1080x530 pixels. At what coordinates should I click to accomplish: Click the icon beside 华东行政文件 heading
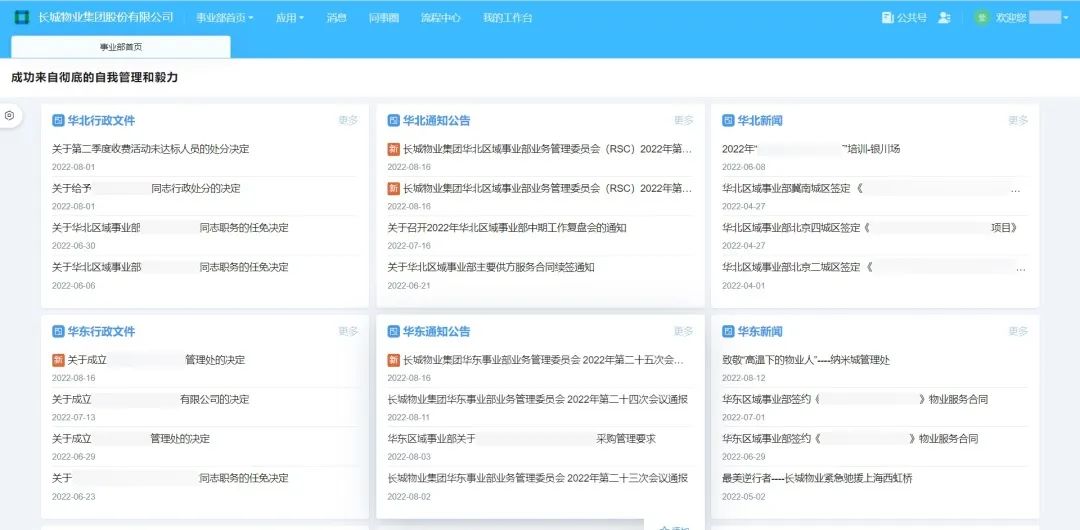[58, 332]
